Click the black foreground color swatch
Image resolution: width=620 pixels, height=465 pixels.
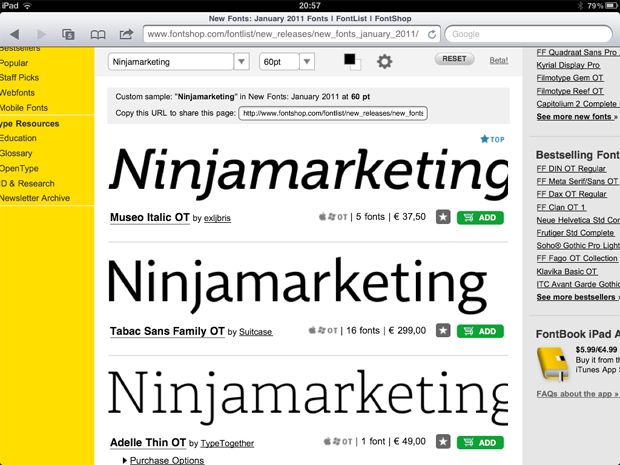[x=350, y=59]
